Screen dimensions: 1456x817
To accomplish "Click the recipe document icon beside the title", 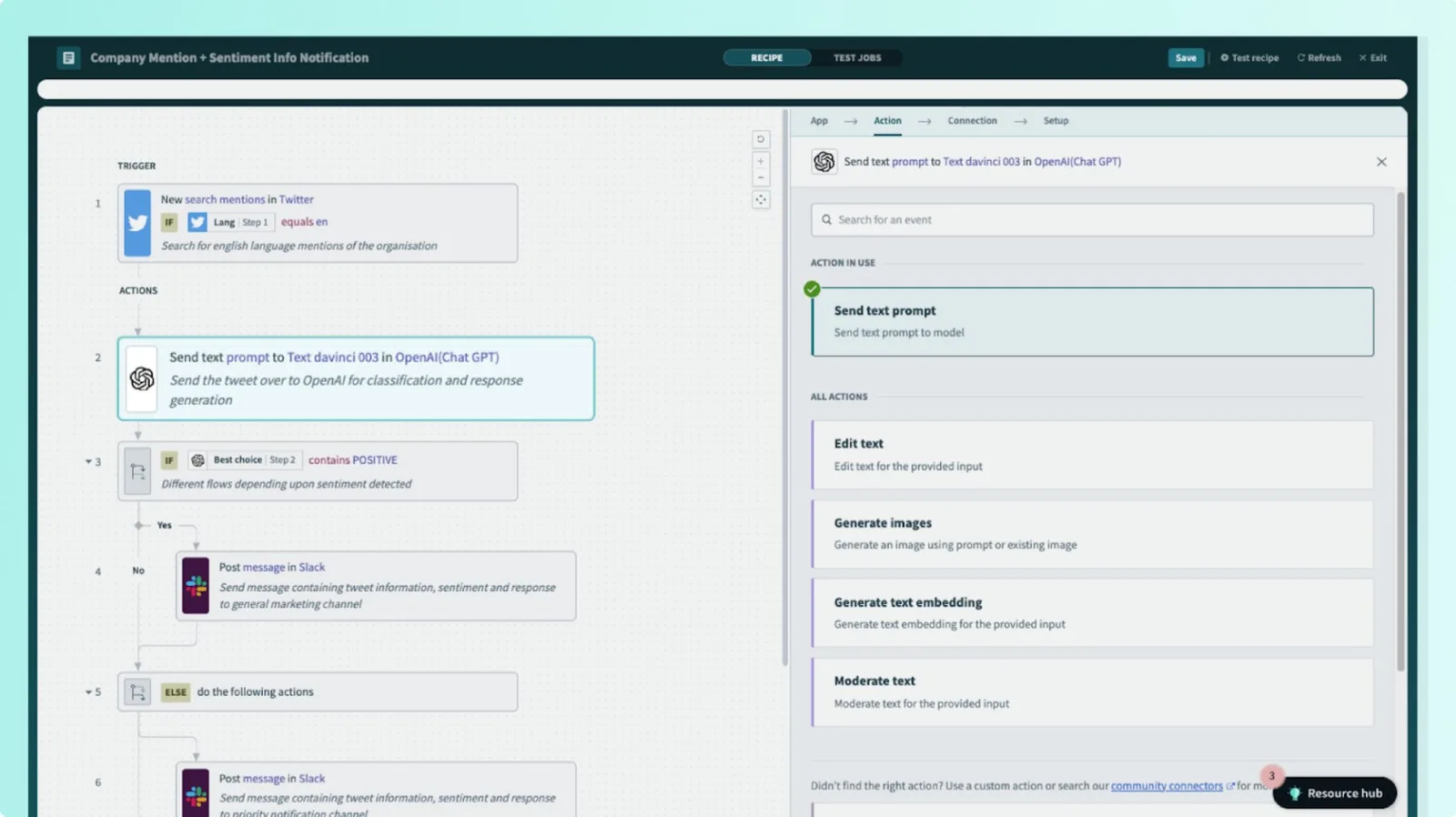I will (x=68, y=57).
